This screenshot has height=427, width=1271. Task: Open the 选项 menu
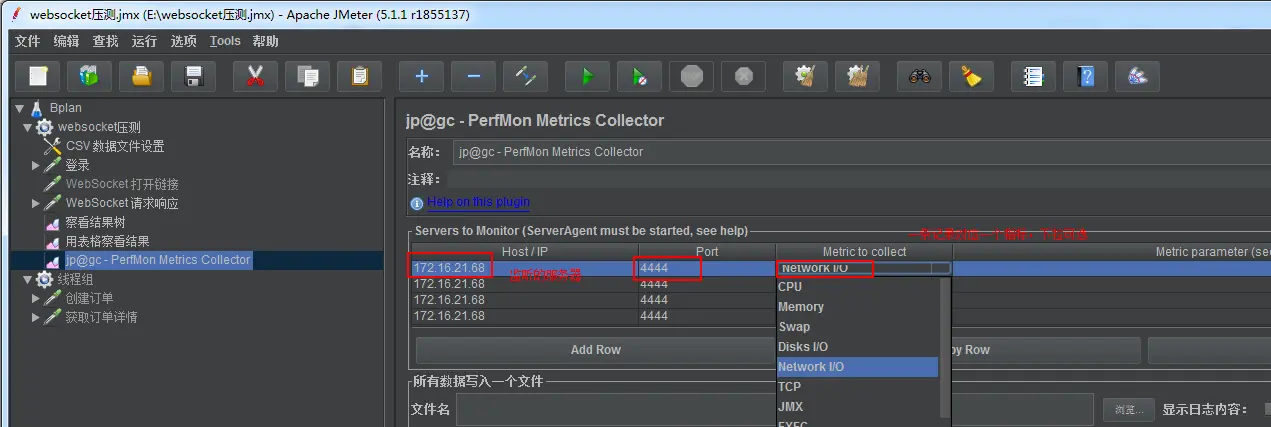[x=183, y=41]
